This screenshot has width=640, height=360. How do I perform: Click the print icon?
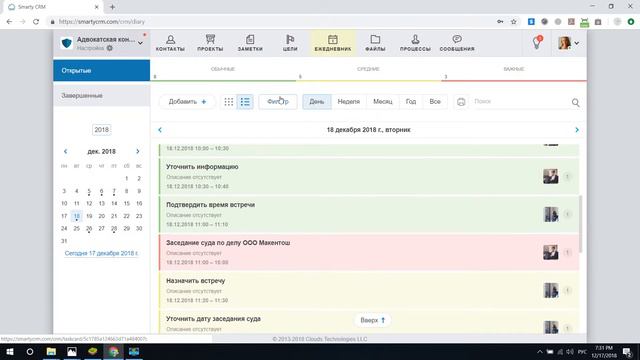point(461,102)
